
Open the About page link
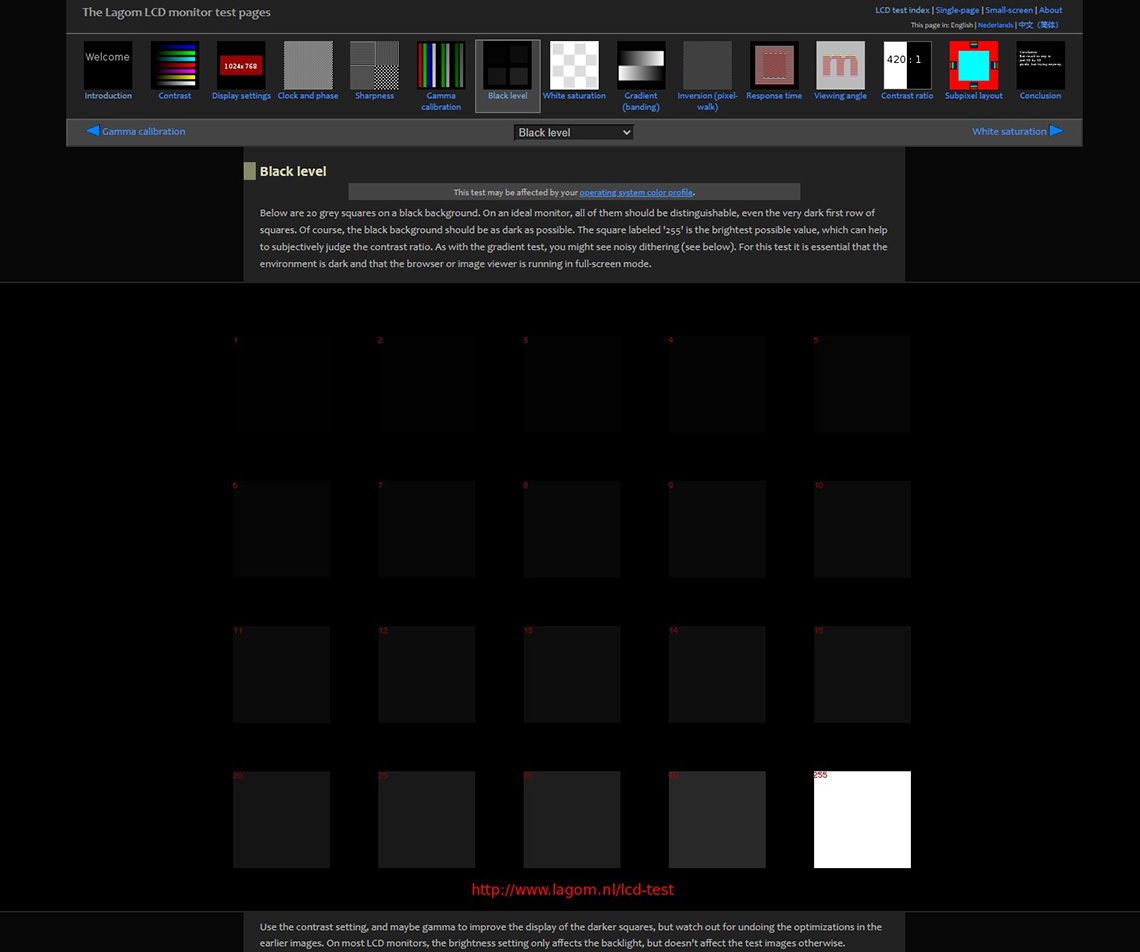(1050, 10)
